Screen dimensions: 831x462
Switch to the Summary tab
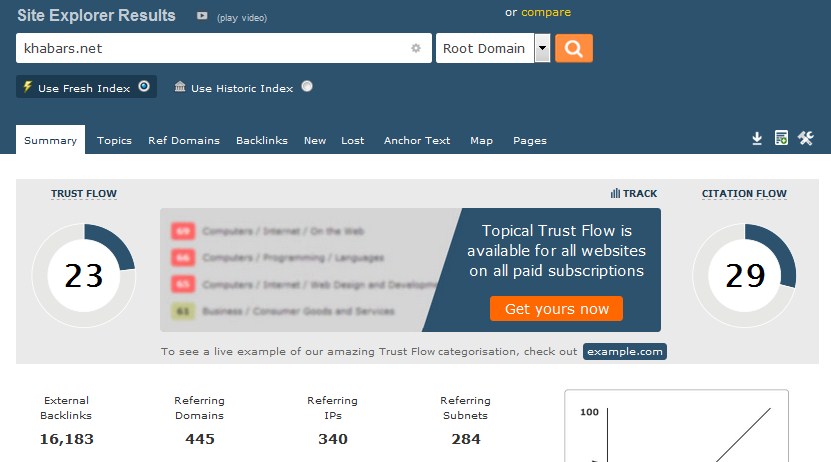[50, 140]
